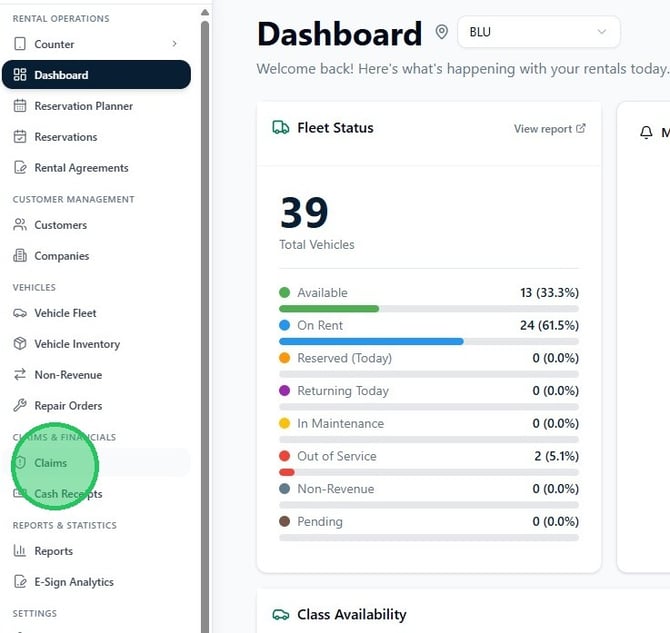Click the Class Availability heading
This screenshot has height=633, width=670.
point(352,615)
